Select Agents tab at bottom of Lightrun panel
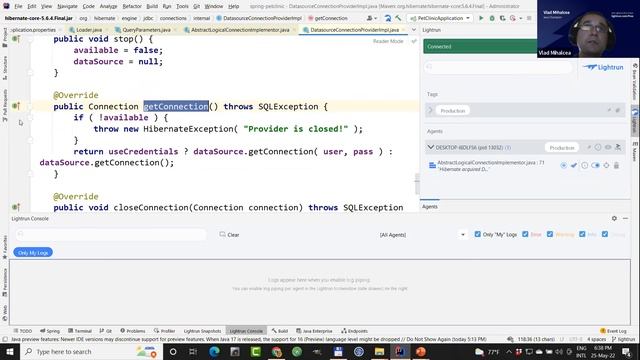 (430, 207)
